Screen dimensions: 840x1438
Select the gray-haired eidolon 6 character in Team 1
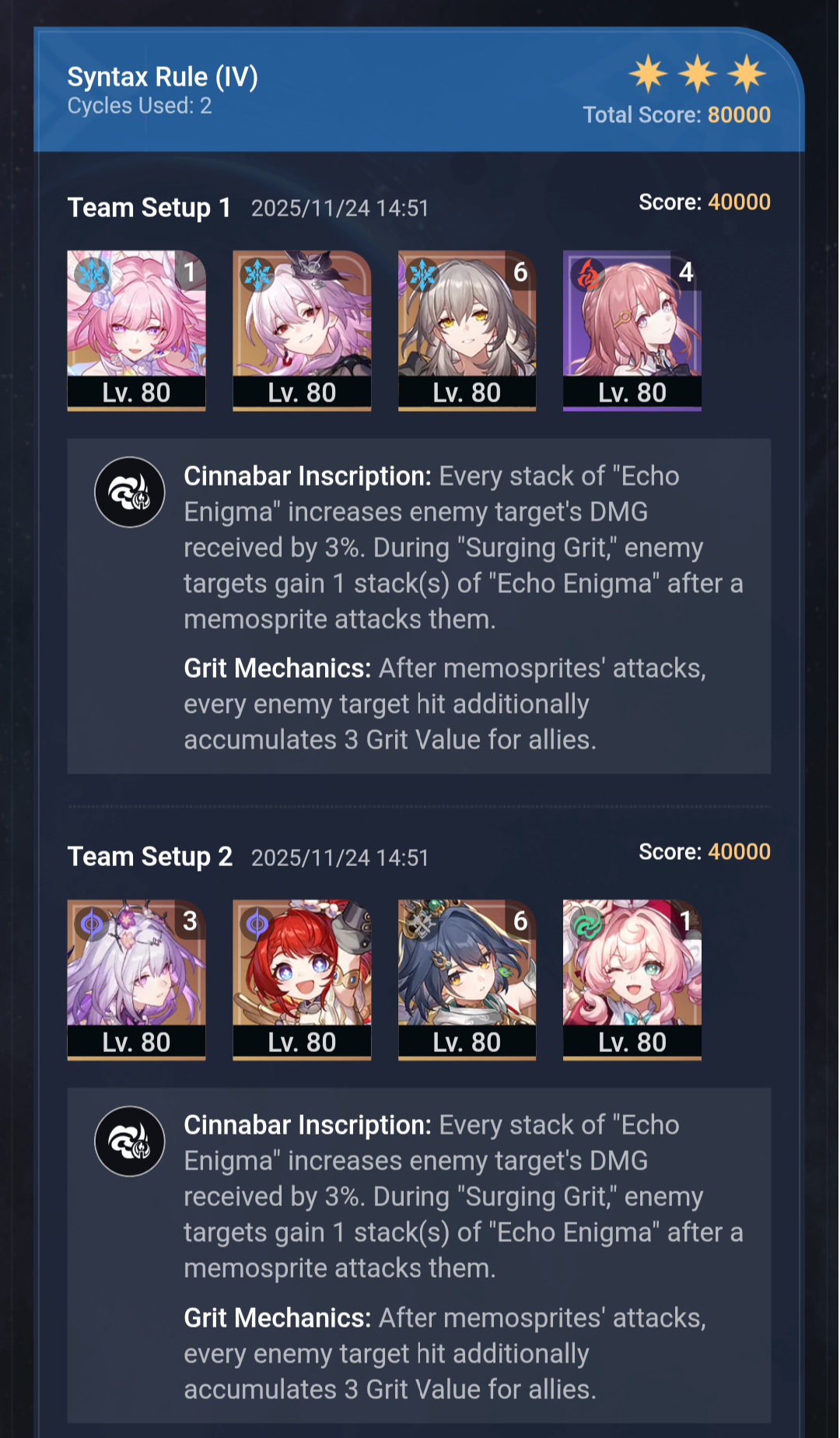(x=467, y=330)
